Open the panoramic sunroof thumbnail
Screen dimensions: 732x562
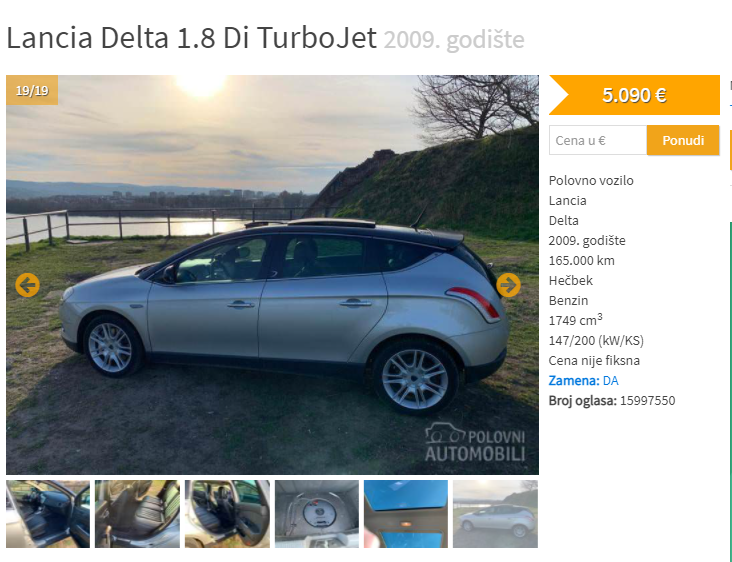[x=406, y=513]
